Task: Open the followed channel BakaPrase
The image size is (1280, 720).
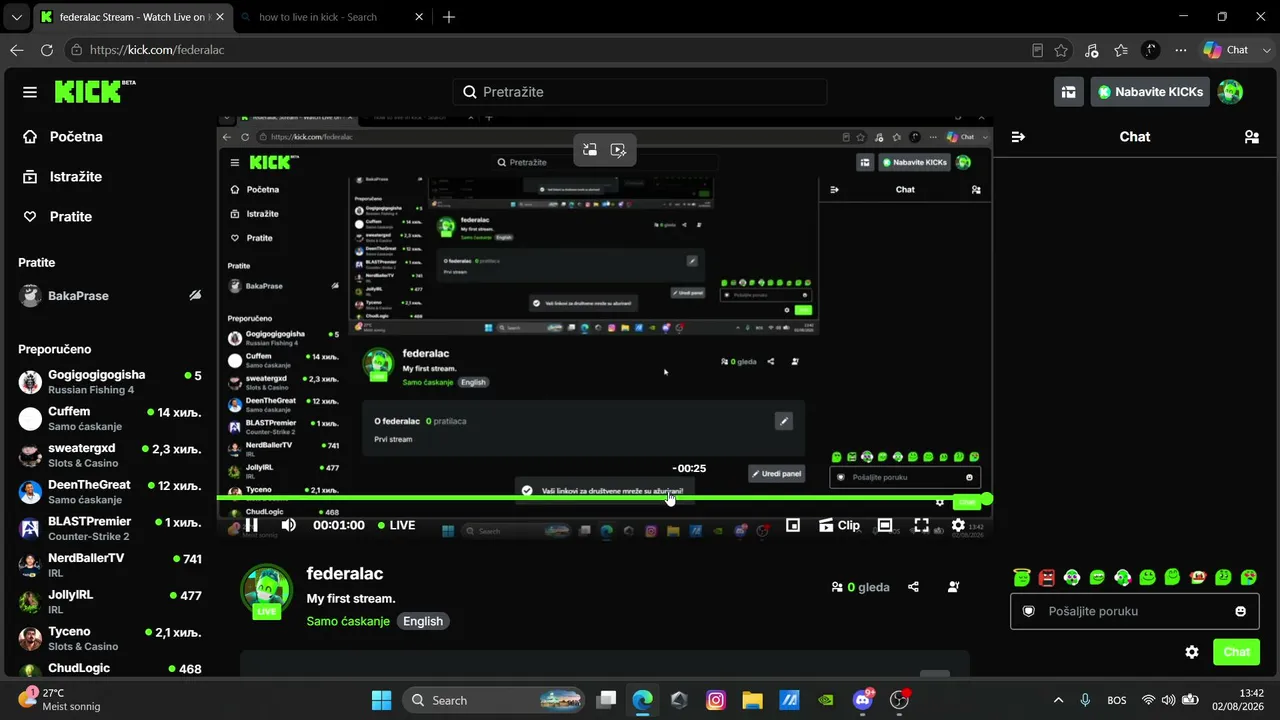Action: [x=110, y=296]
